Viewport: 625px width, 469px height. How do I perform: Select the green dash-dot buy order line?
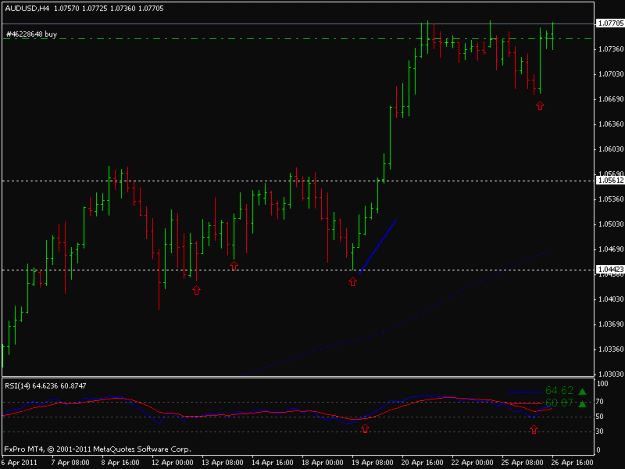[298, 39]
